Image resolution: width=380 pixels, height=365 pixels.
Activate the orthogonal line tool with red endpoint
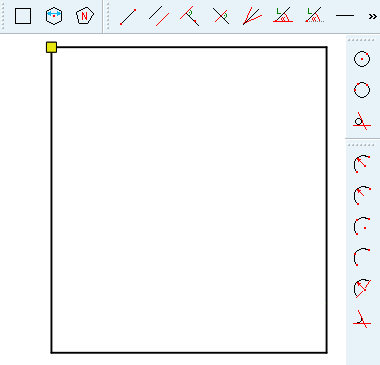190,16
